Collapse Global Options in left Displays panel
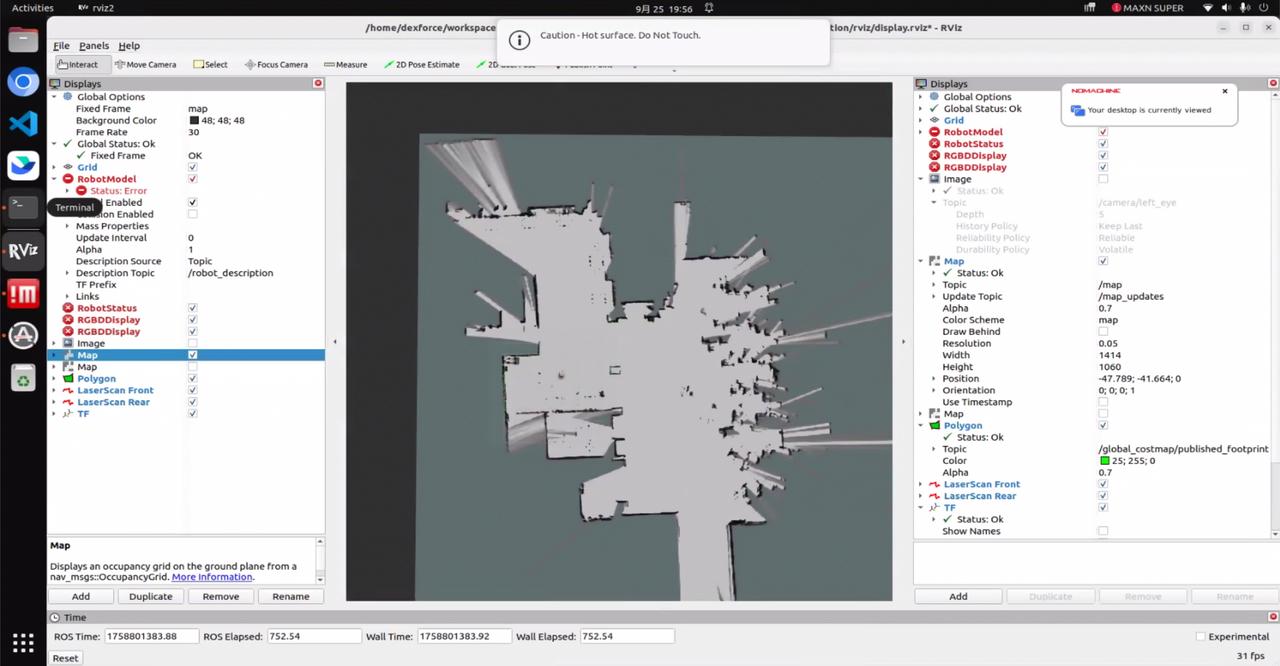 click(x=55, y=97)
